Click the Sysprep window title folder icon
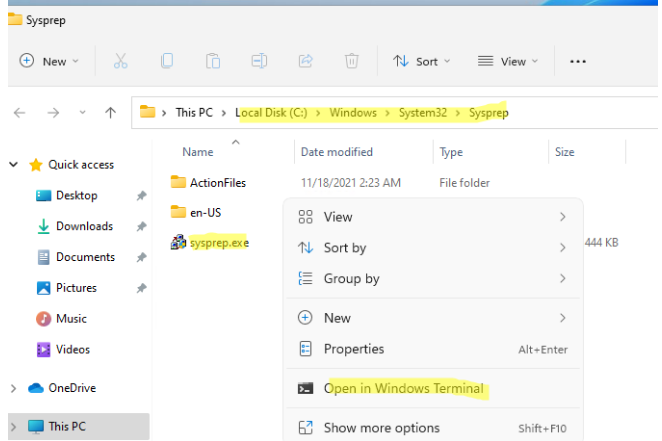This screenshot has width=662, height=441. [x=15, y=19]
